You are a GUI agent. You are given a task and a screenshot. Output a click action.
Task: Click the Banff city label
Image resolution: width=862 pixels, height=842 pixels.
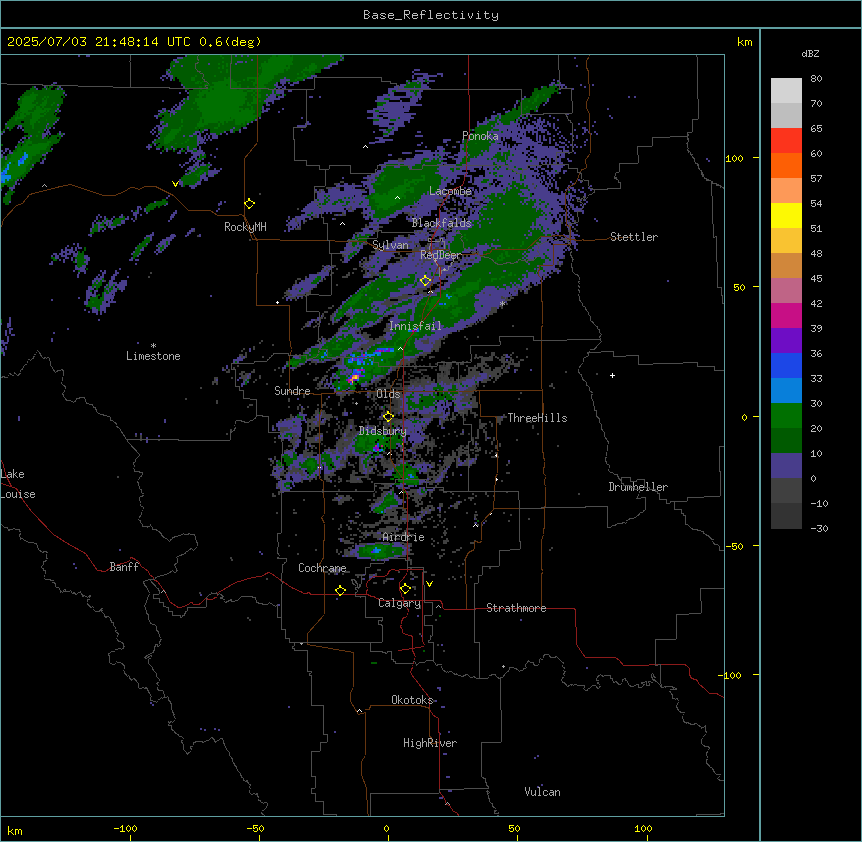[124, 567]
